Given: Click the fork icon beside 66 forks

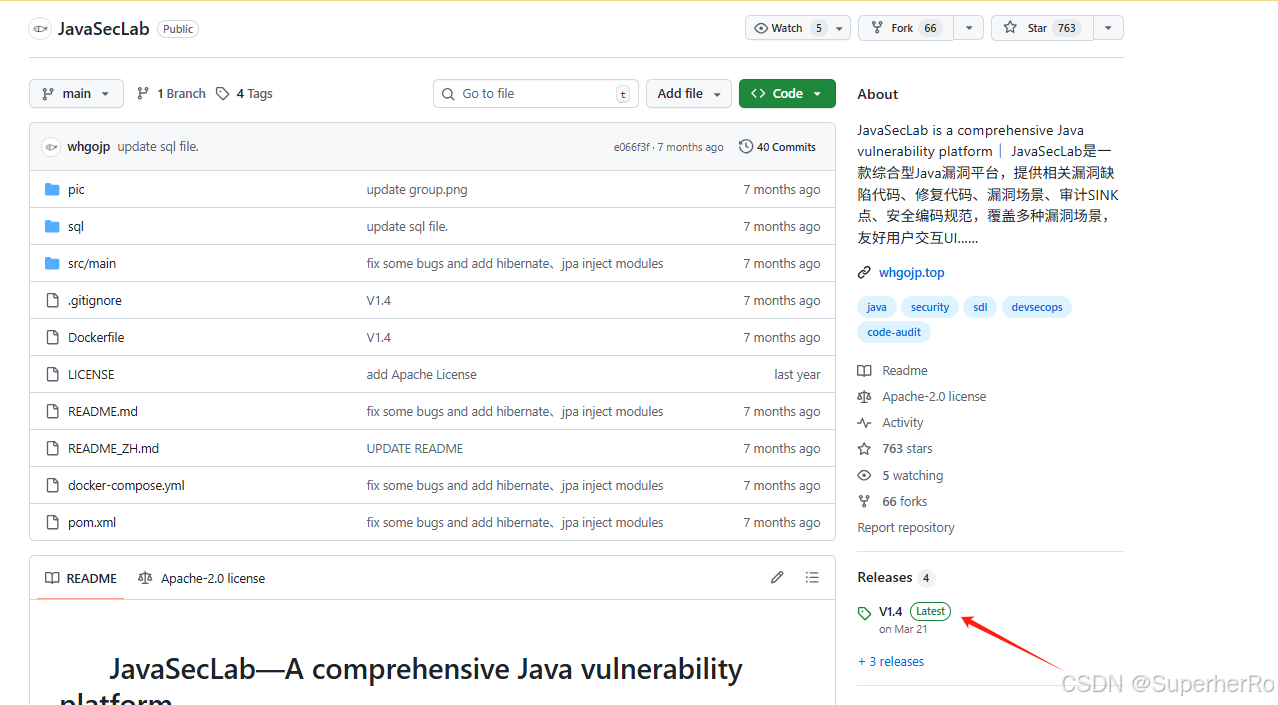Looking at the screenshot, I should [x=865, y=501].
